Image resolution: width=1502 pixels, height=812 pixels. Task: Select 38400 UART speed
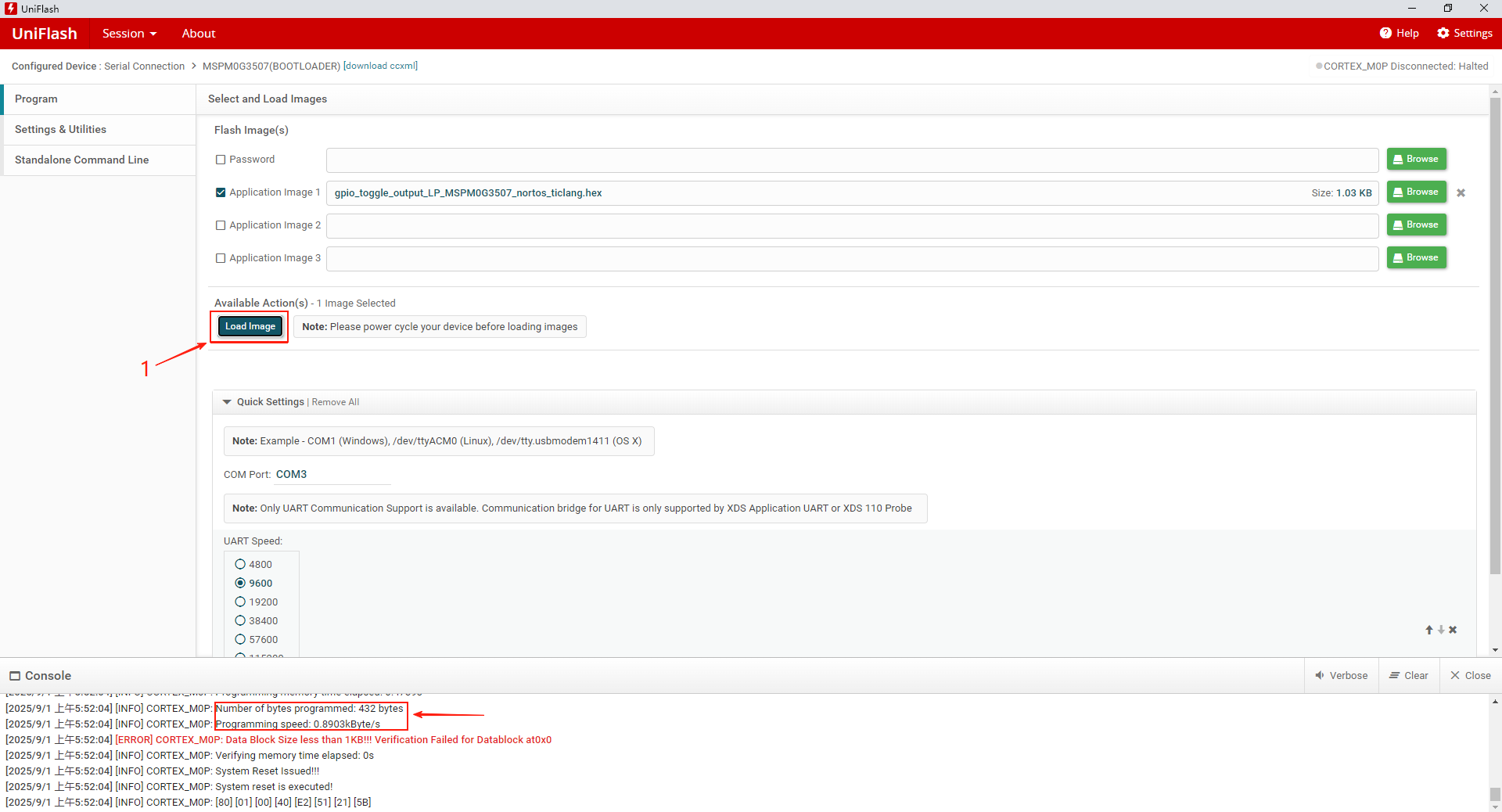(240, 620)
